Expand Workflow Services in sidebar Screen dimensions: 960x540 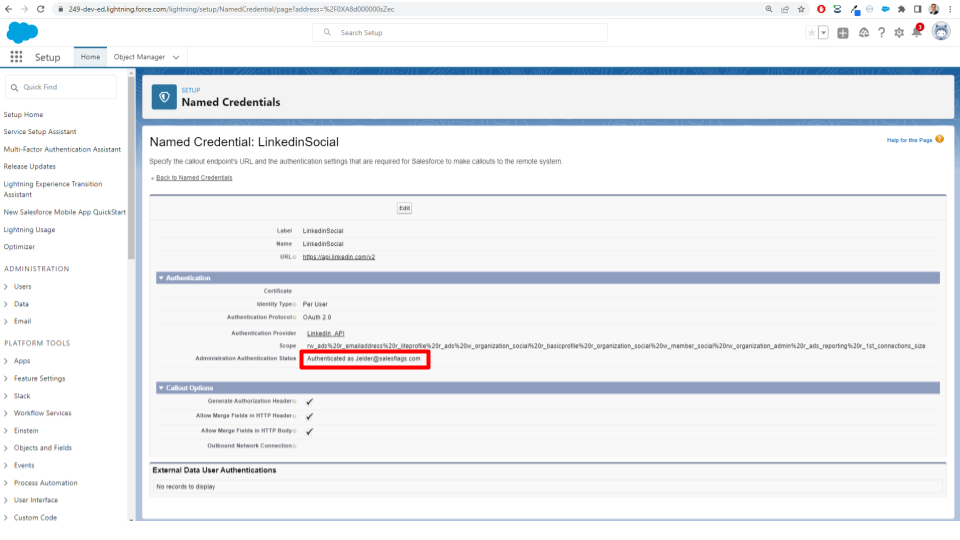[6, 413]
